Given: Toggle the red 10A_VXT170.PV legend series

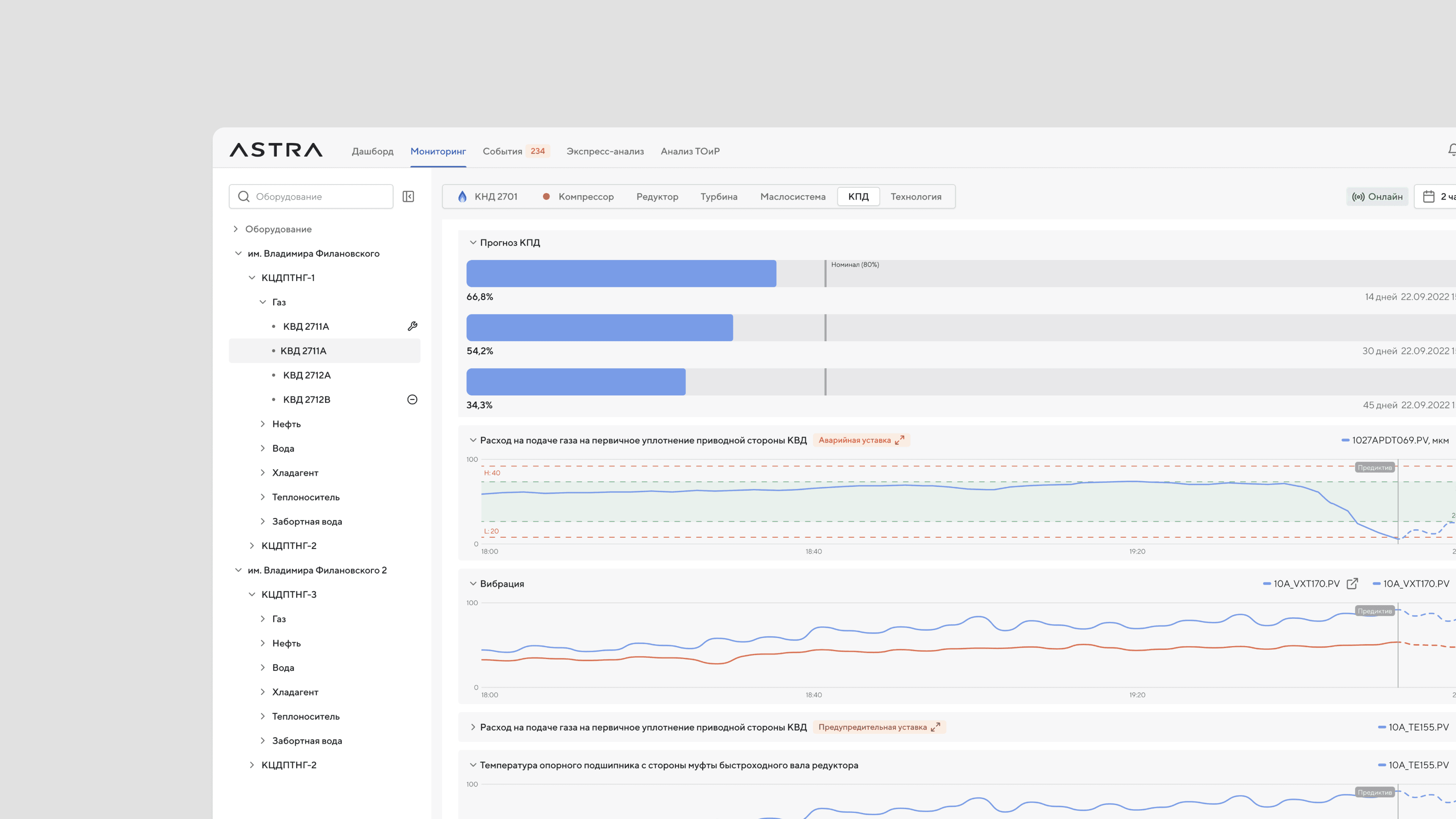Looking at the screenshot, I should pyautogui.click(x=1411, y=583).
